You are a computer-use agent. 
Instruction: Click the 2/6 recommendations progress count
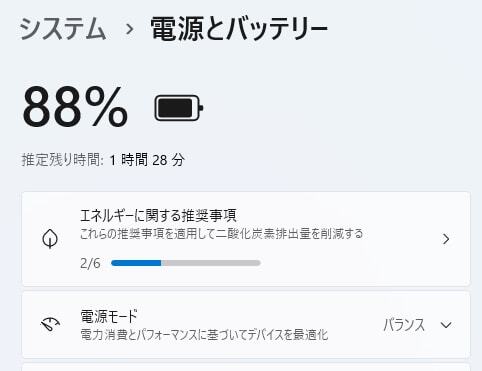[90, 263]
